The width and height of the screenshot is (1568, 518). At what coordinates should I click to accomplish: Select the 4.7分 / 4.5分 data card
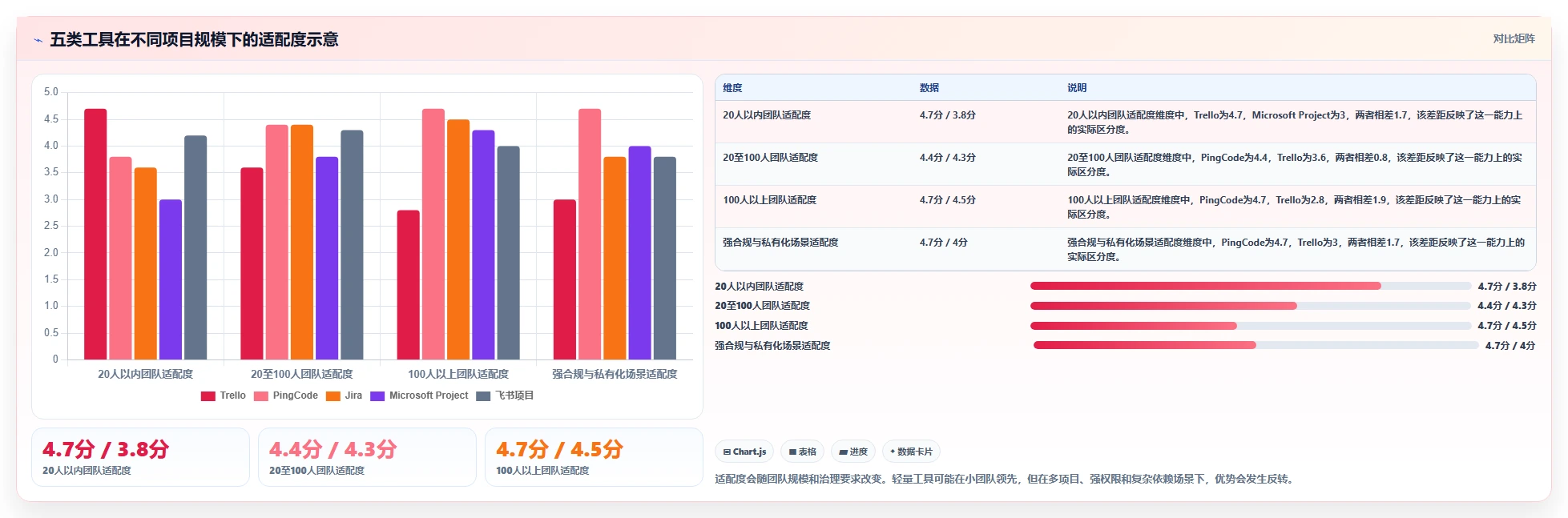(594, 457)
